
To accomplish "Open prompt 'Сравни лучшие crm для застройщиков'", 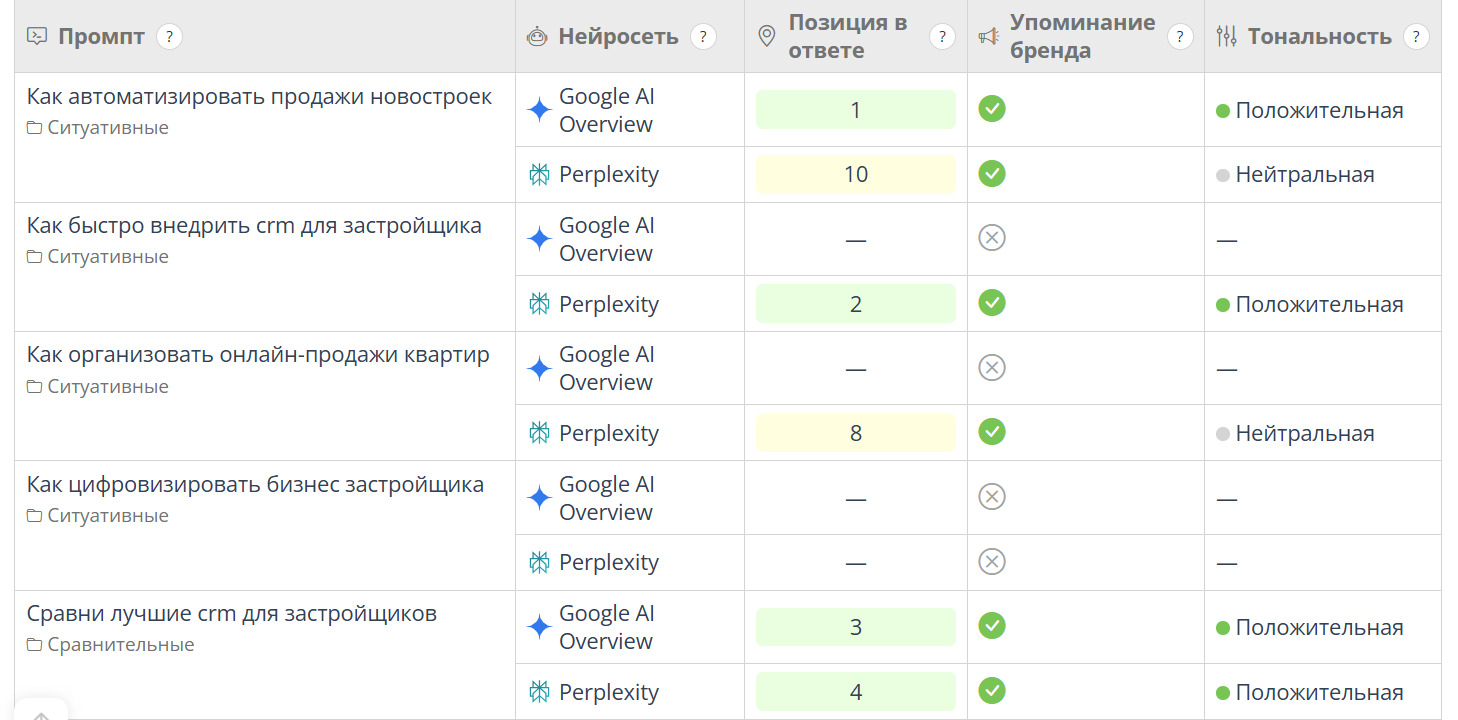I will click(232, 614).
